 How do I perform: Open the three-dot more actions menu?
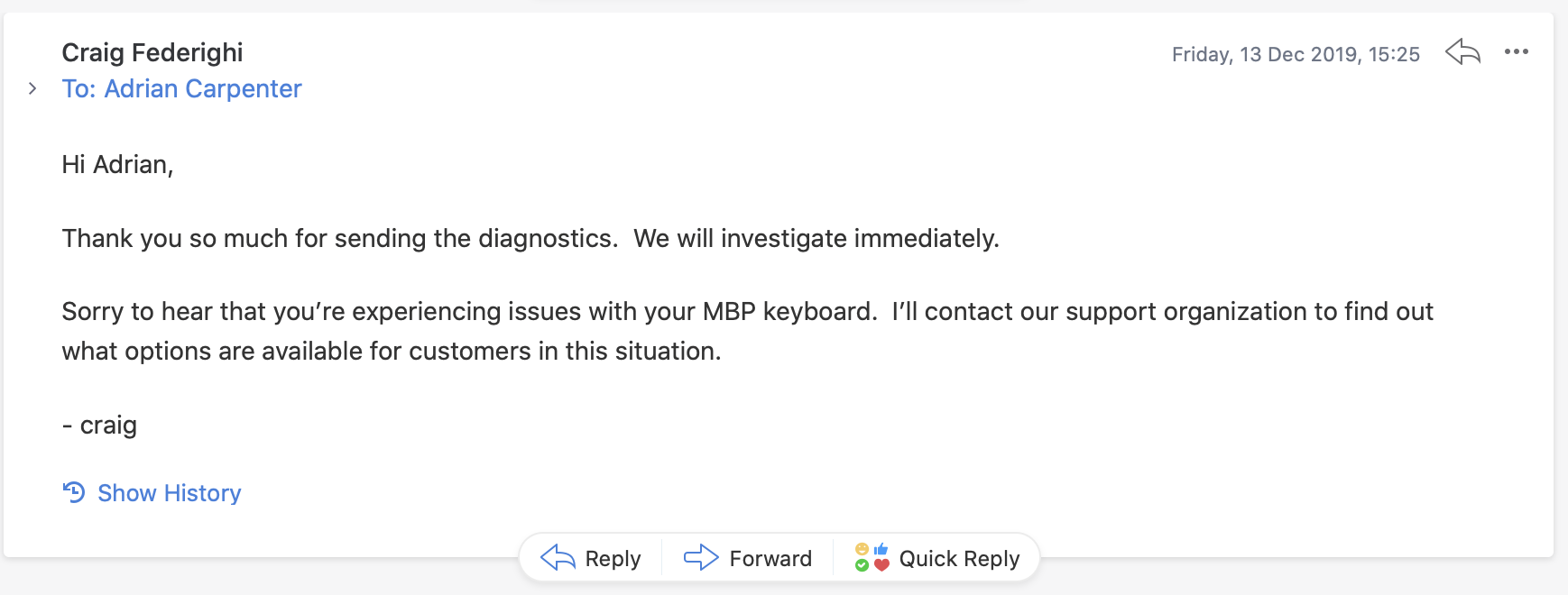[x=1516, y=52]
